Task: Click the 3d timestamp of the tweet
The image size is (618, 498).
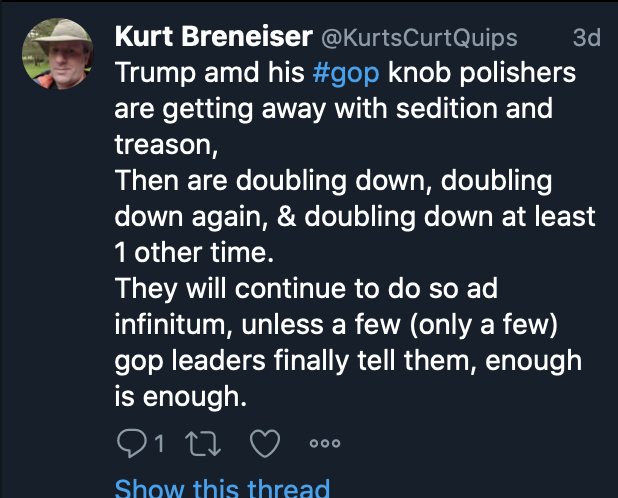Action: click(x=585, y=39)
